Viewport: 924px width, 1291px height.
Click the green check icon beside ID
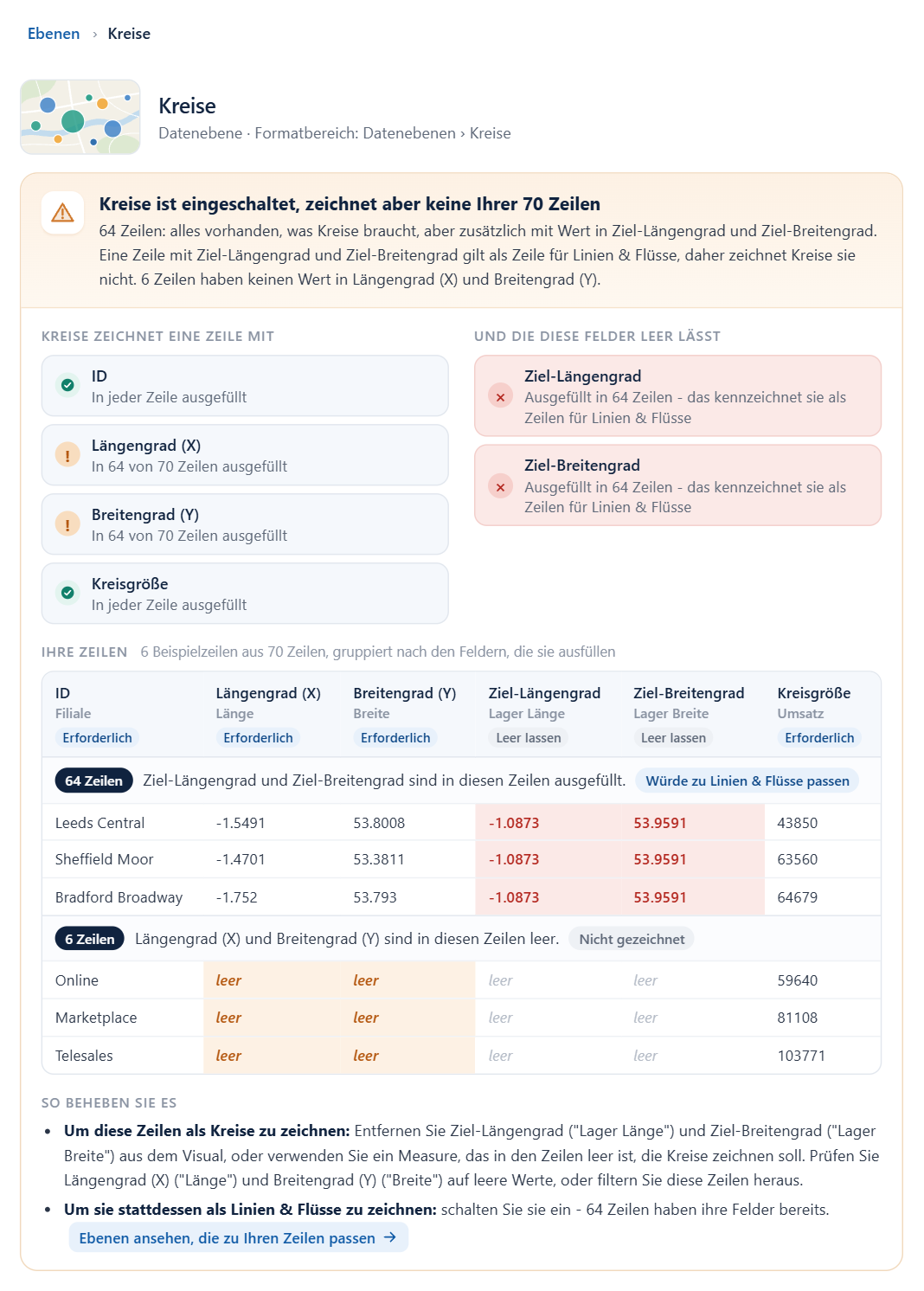(x=67, y=385)
